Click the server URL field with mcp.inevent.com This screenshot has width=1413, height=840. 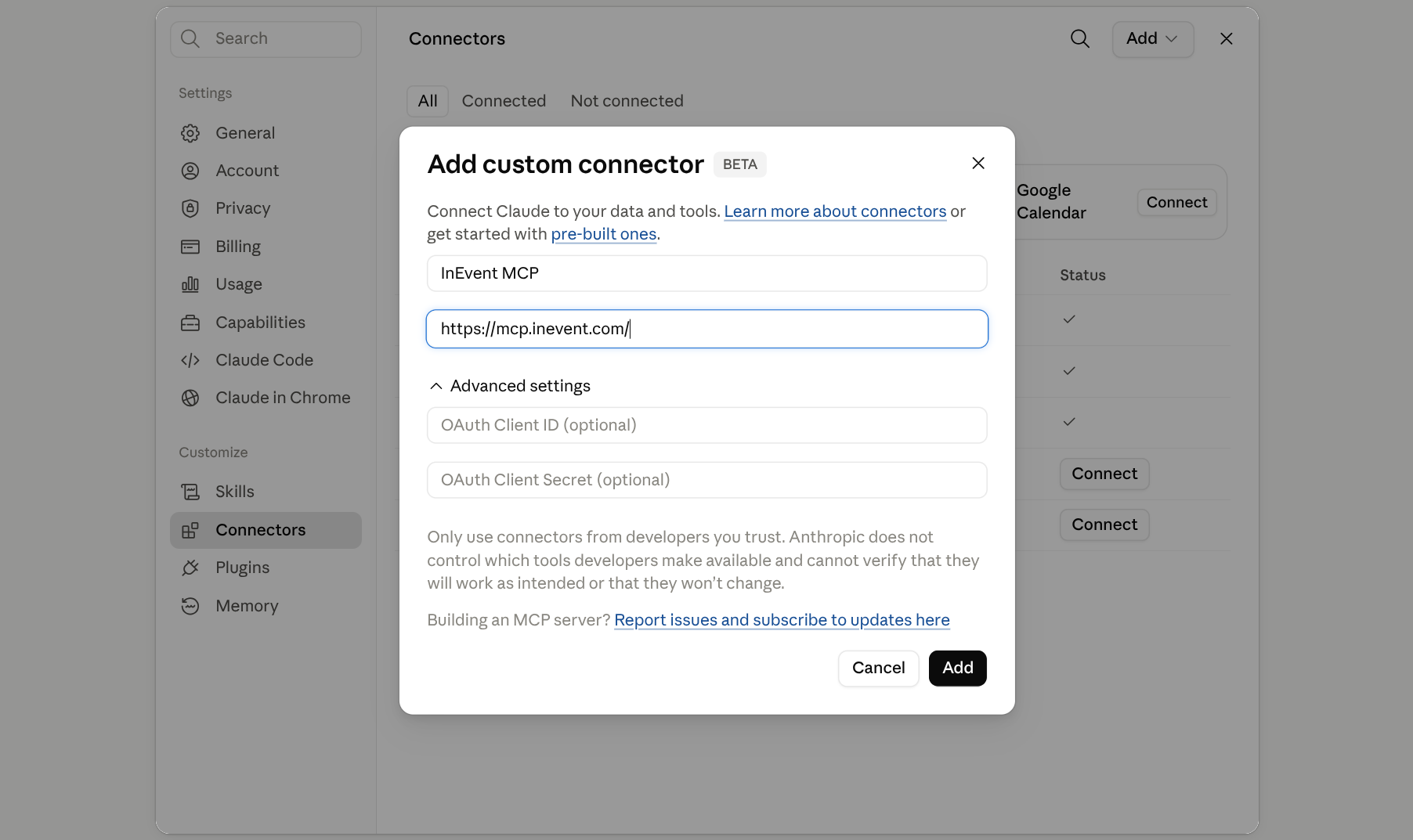pos(706,329)
